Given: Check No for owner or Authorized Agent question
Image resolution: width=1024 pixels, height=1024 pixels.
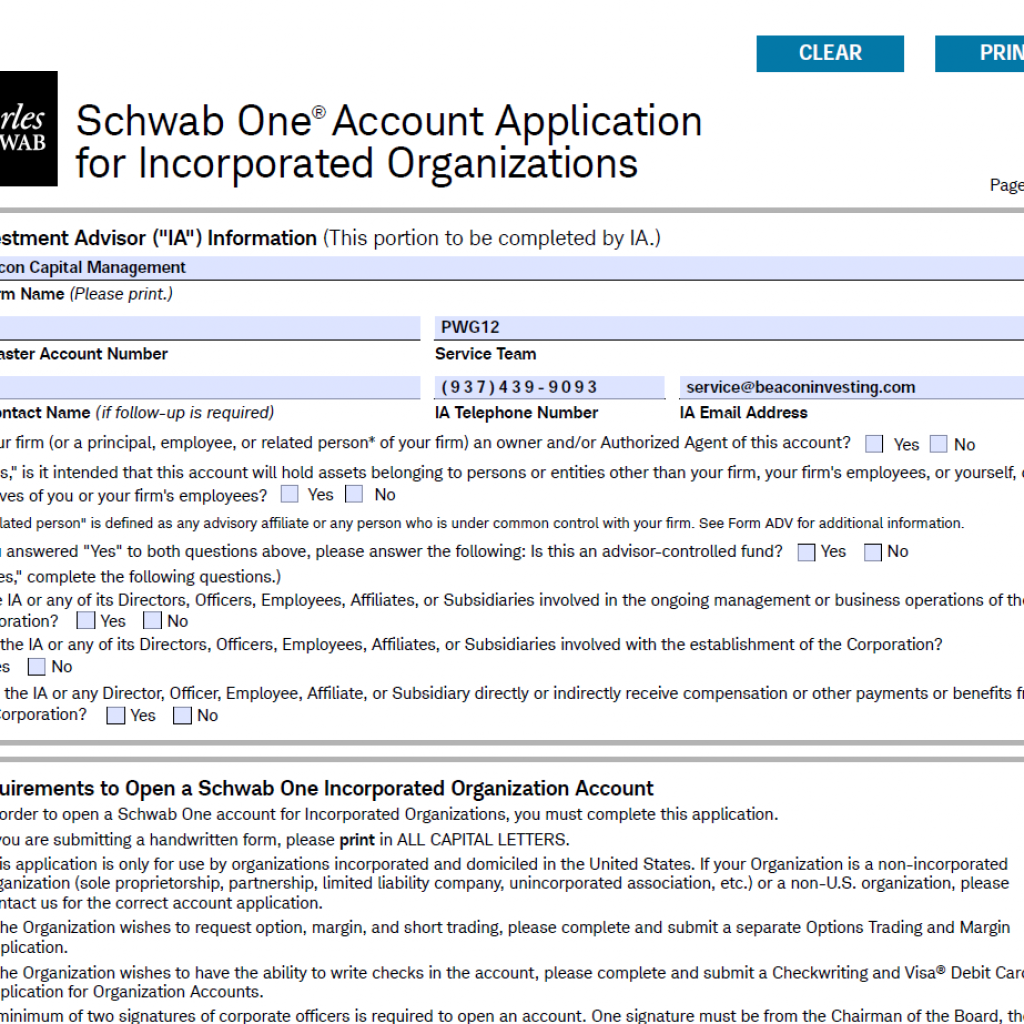Looking at the screenshot, I should click(938, 444).
